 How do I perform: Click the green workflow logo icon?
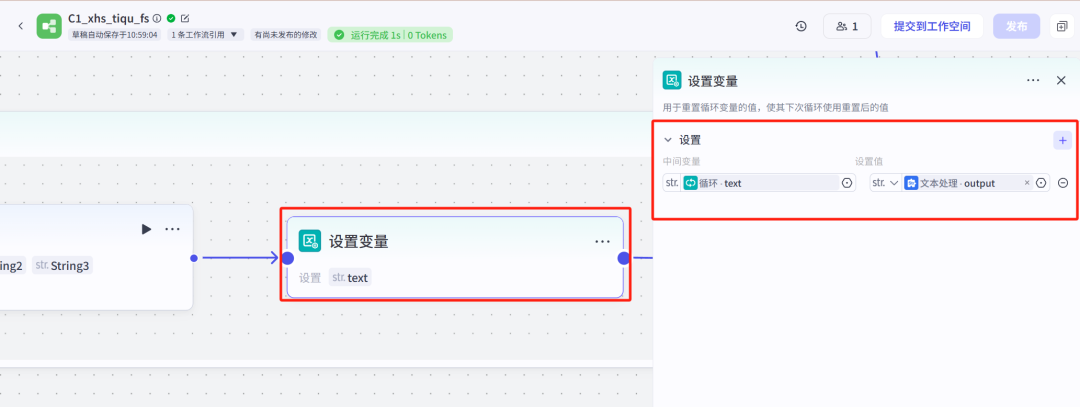click(49, 26)
